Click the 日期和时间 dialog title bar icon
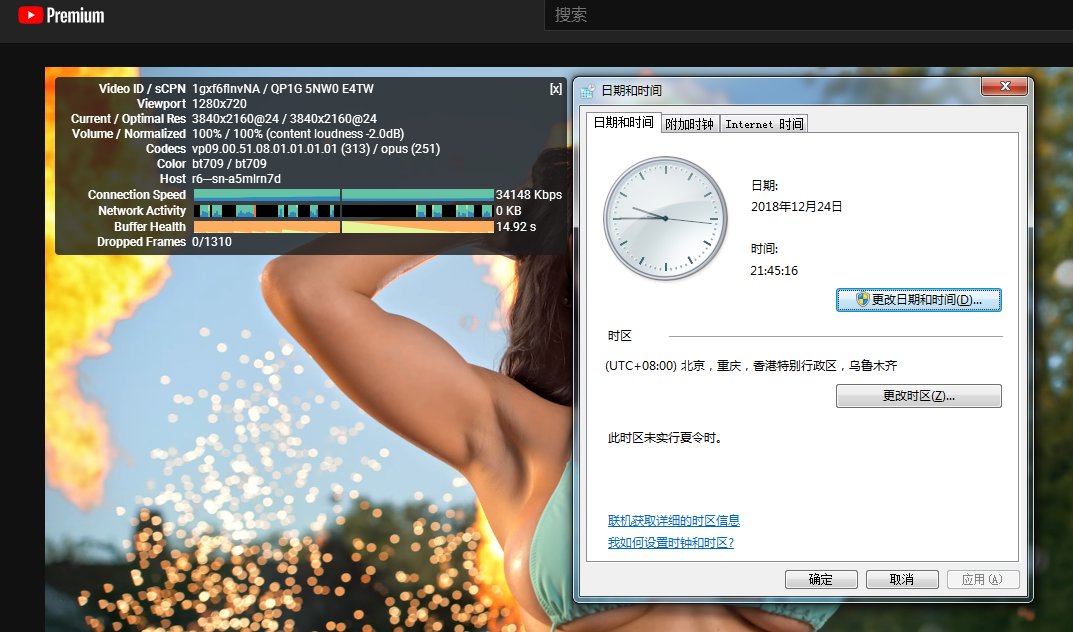Image resolution: width=1073 pixels, height=632 pixels. 588,91
